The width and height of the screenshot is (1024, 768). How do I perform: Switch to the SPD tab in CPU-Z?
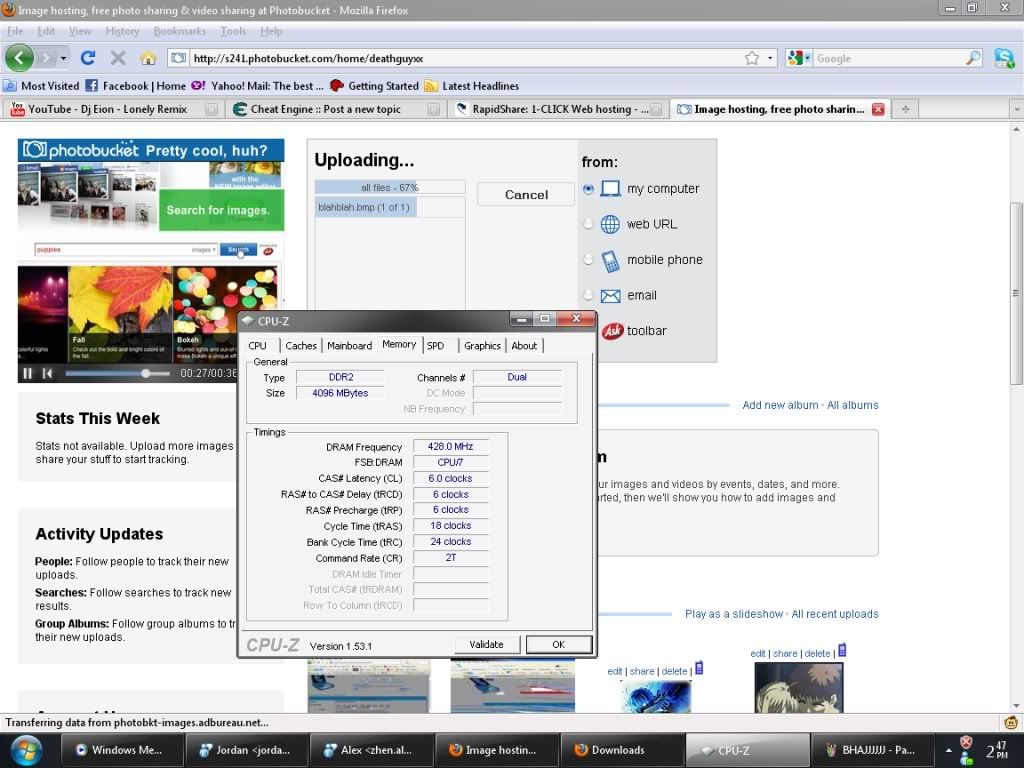(435, 345)
